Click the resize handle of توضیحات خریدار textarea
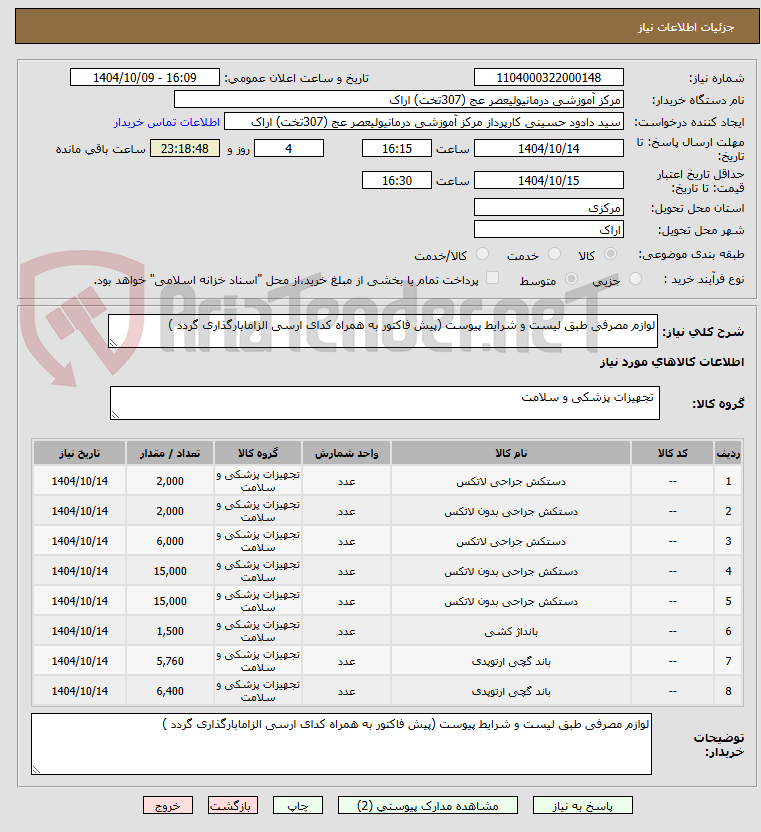This screenshot has height=832, width=761. coord(36,770)
